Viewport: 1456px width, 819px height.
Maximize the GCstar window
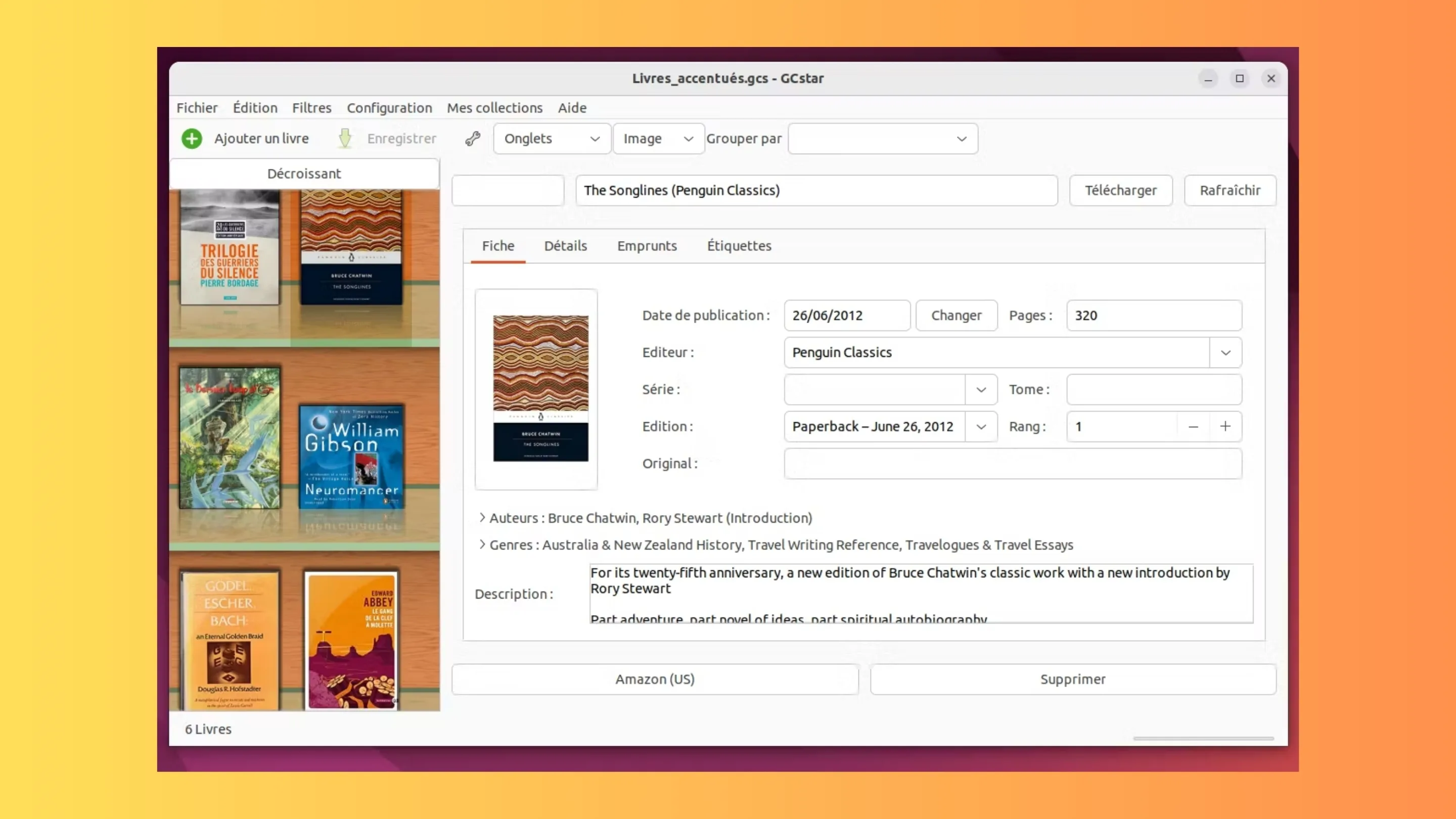[x=1240, y=78]
